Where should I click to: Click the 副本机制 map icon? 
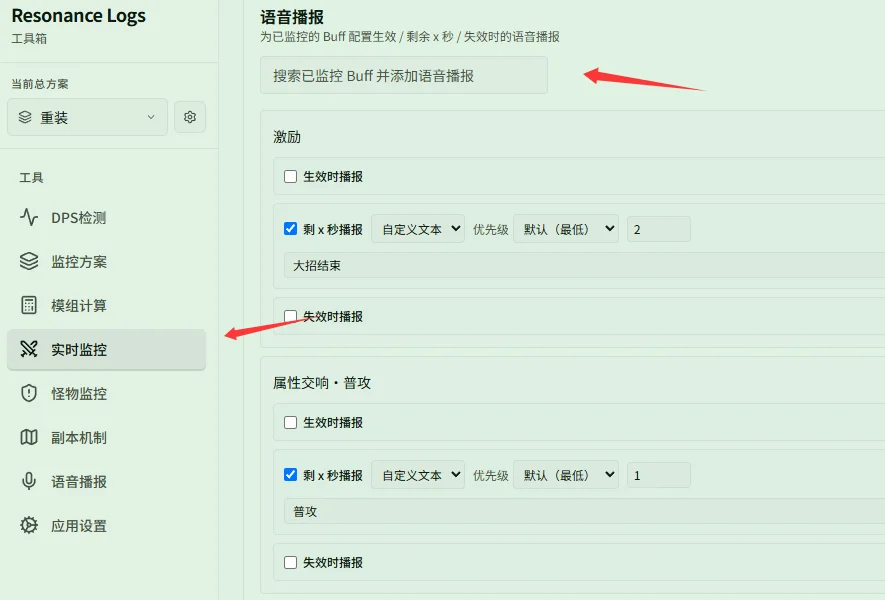tap(29, 437)
